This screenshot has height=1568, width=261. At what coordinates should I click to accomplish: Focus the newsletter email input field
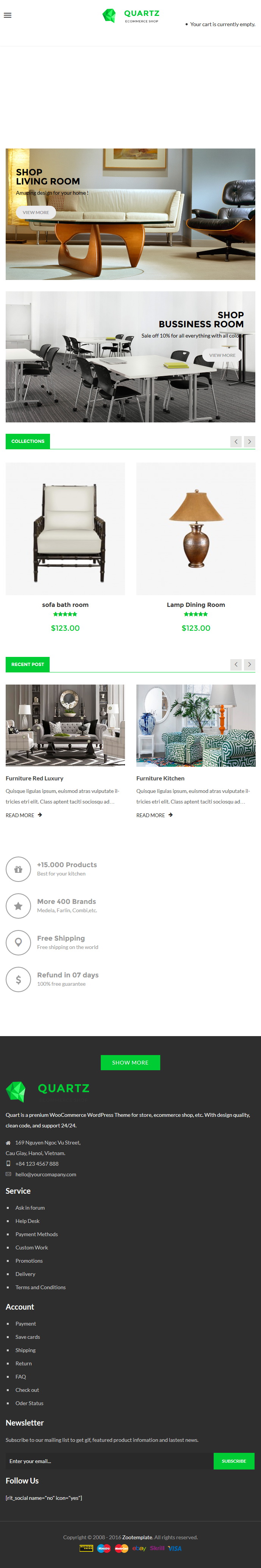pos(109,1461)
